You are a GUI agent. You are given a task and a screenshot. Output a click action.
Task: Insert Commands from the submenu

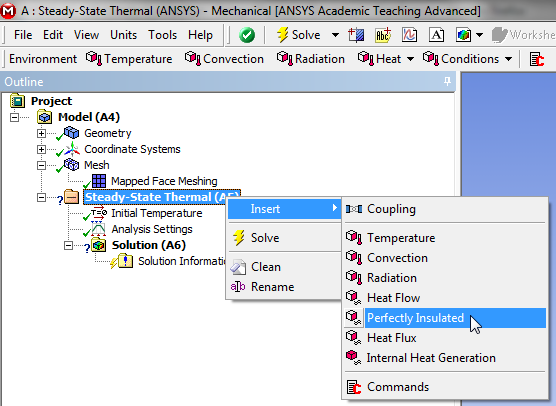(x=445, y=387)
